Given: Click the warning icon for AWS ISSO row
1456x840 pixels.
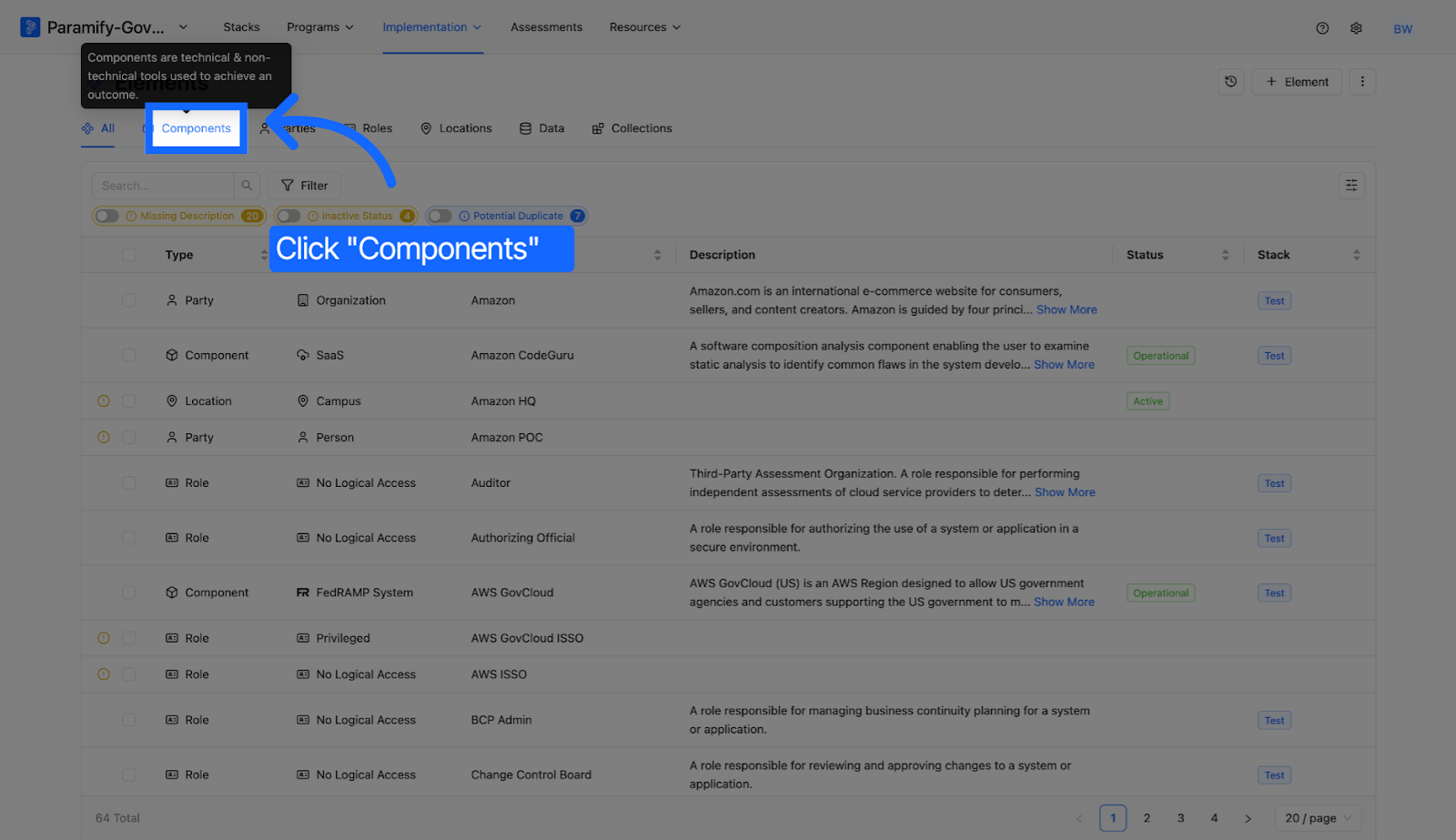Looking at the screenshot, I should (x=104, y=674).
